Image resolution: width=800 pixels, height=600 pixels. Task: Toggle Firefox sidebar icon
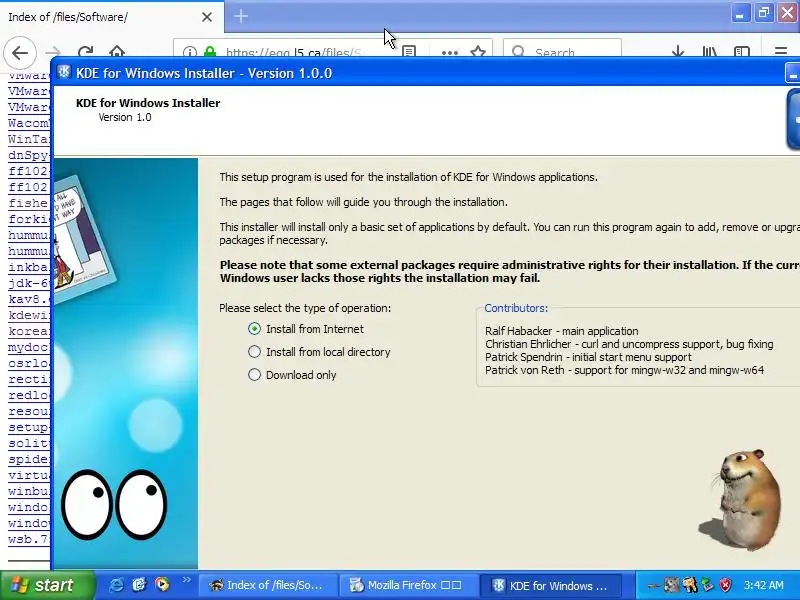point(741,52)
